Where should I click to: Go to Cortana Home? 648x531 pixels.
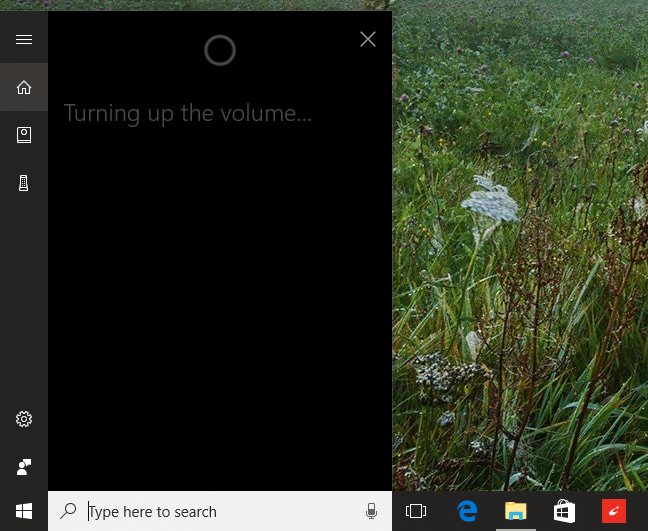click(24, 87)
